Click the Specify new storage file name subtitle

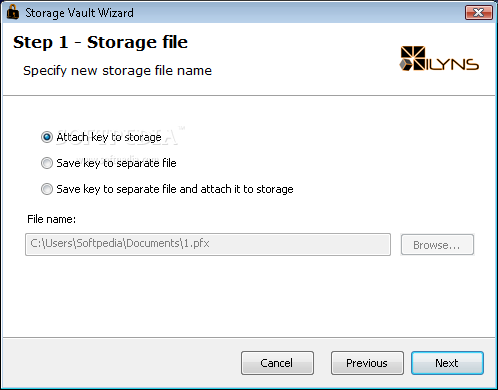pyautogui.click(x=117, y=71)
